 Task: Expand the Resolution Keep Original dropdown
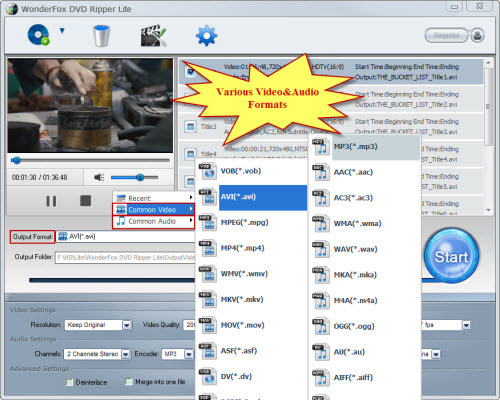click(127, 325)
